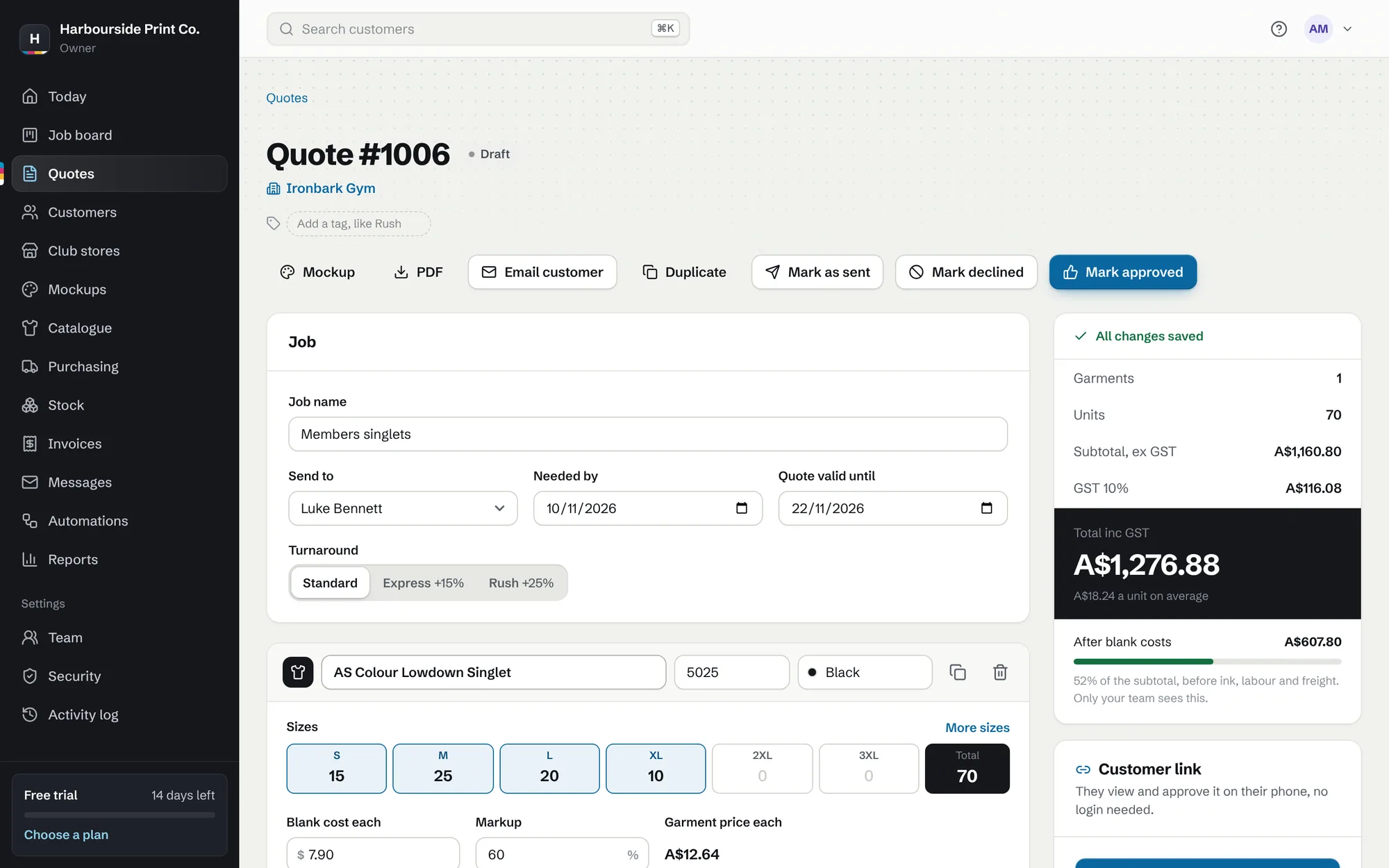Click the Harbourside Print Co. logo
The width and height of the screenshot is (1389, 868).
pos(35,38)
